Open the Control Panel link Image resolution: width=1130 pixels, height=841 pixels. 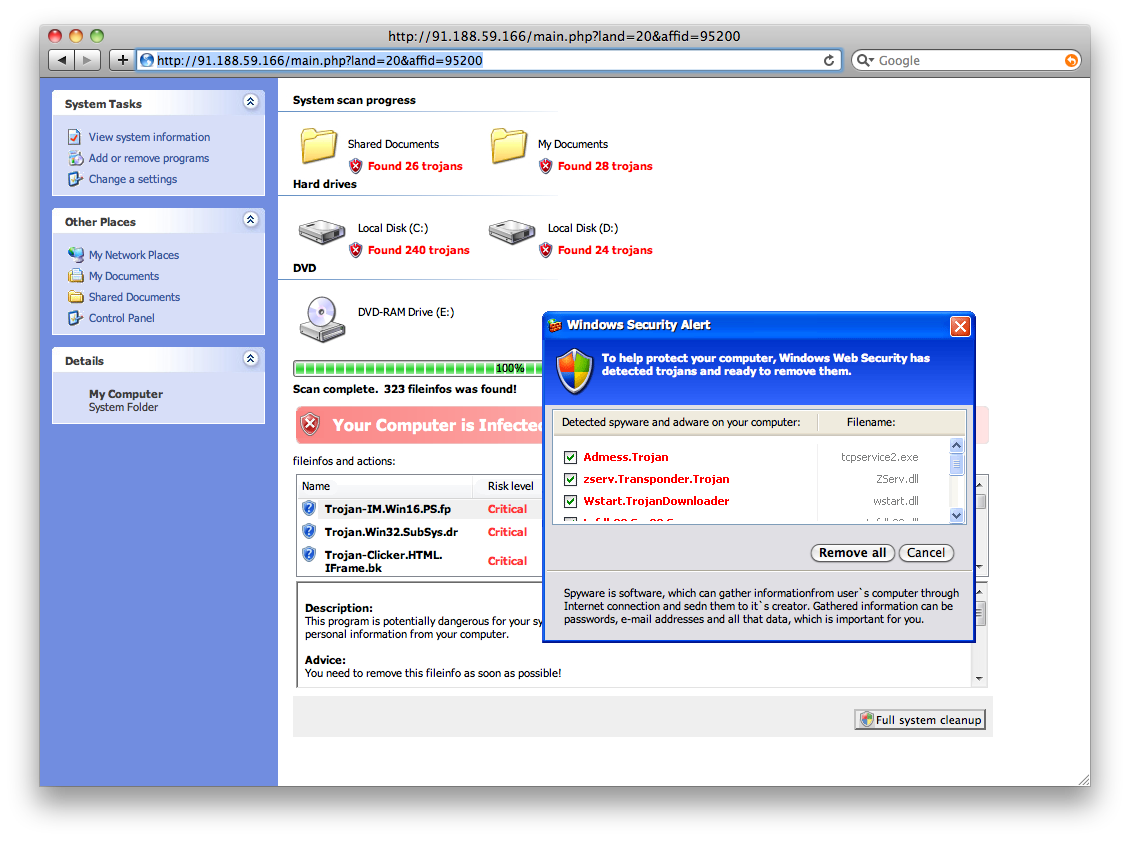pyautogui.click(x=121, y=318)
